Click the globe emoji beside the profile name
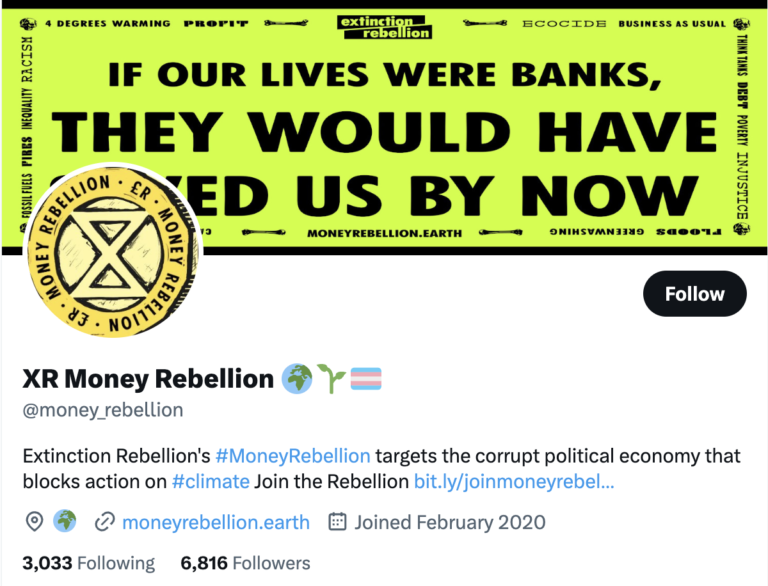 (x=297, y=379)
